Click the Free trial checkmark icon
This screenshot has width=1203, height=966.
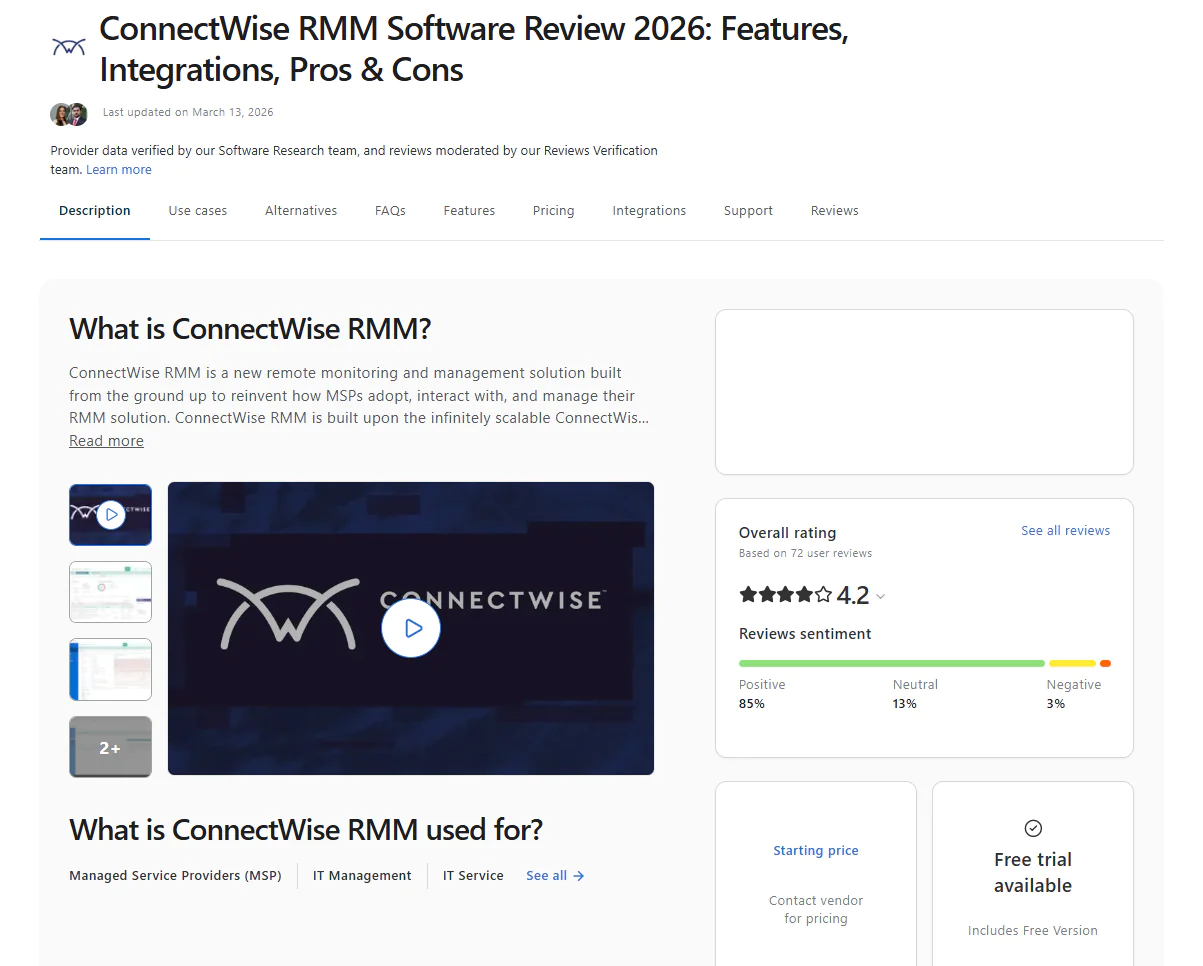1033,828
